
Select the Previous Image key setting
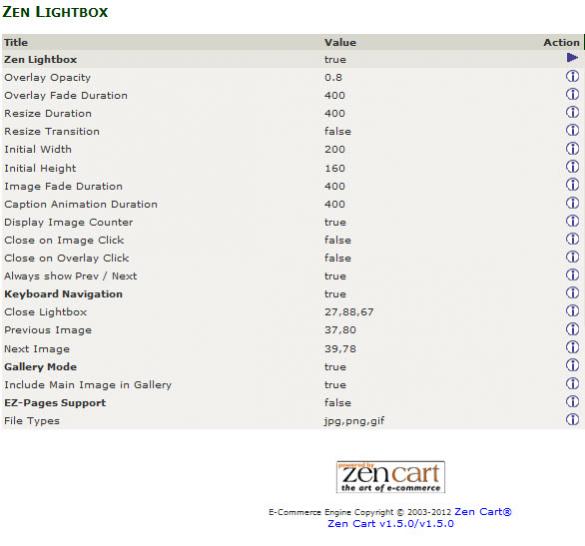point(292,330)
